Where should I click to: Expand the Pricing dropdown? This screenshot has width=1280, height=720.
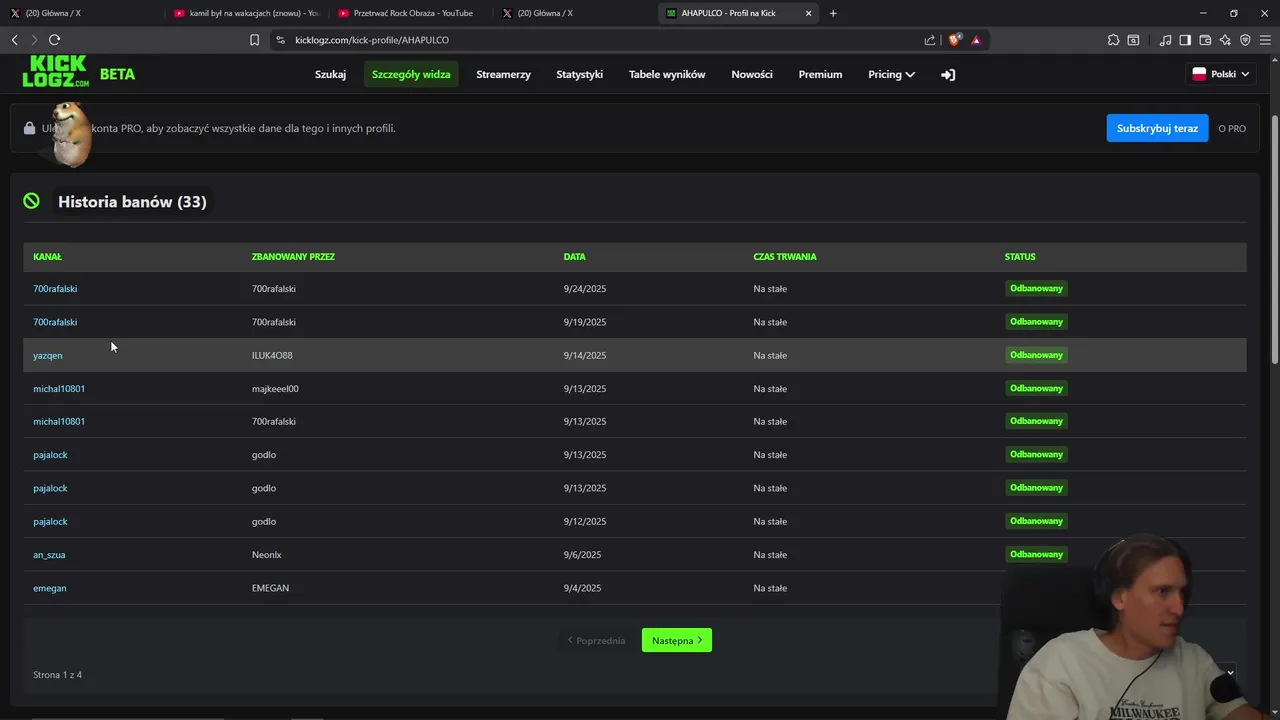[891, 74]
